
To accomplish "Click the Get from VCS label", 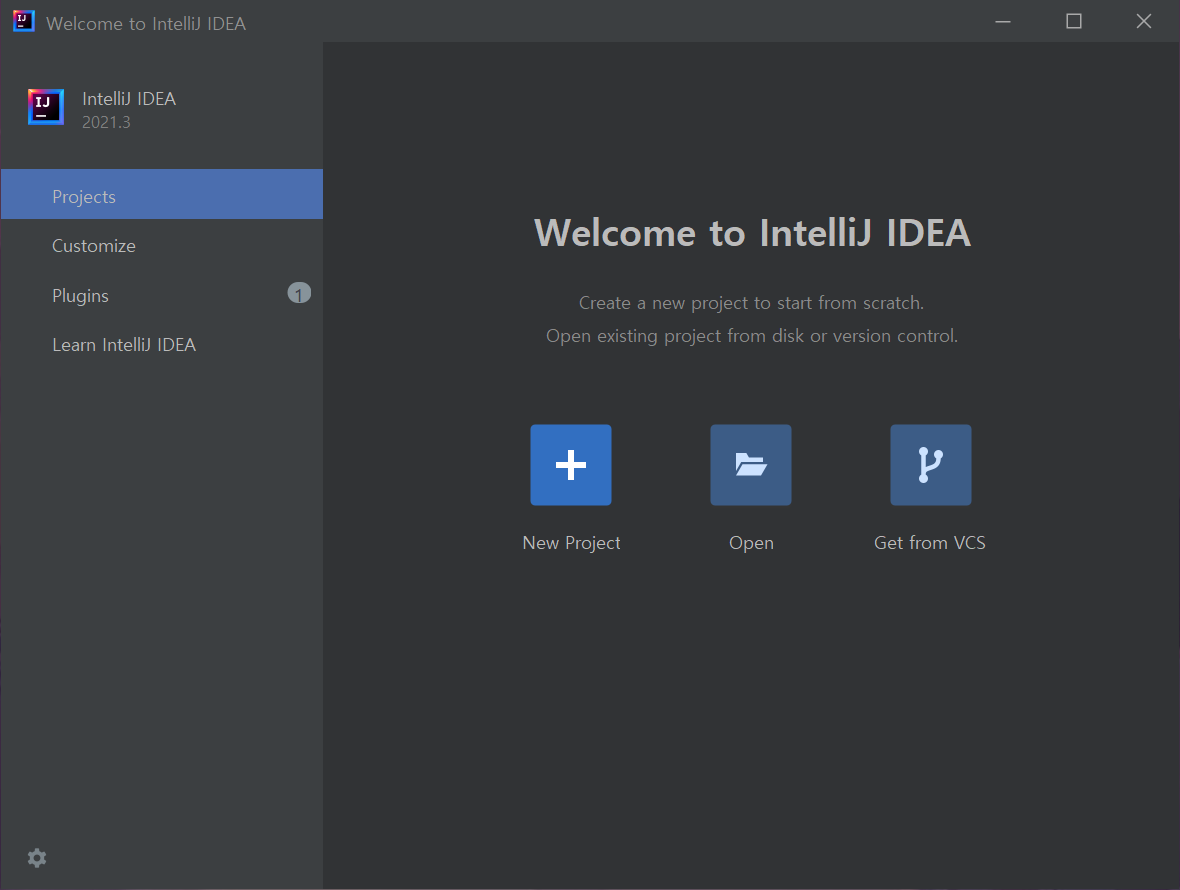I will (x=929, y=543).
